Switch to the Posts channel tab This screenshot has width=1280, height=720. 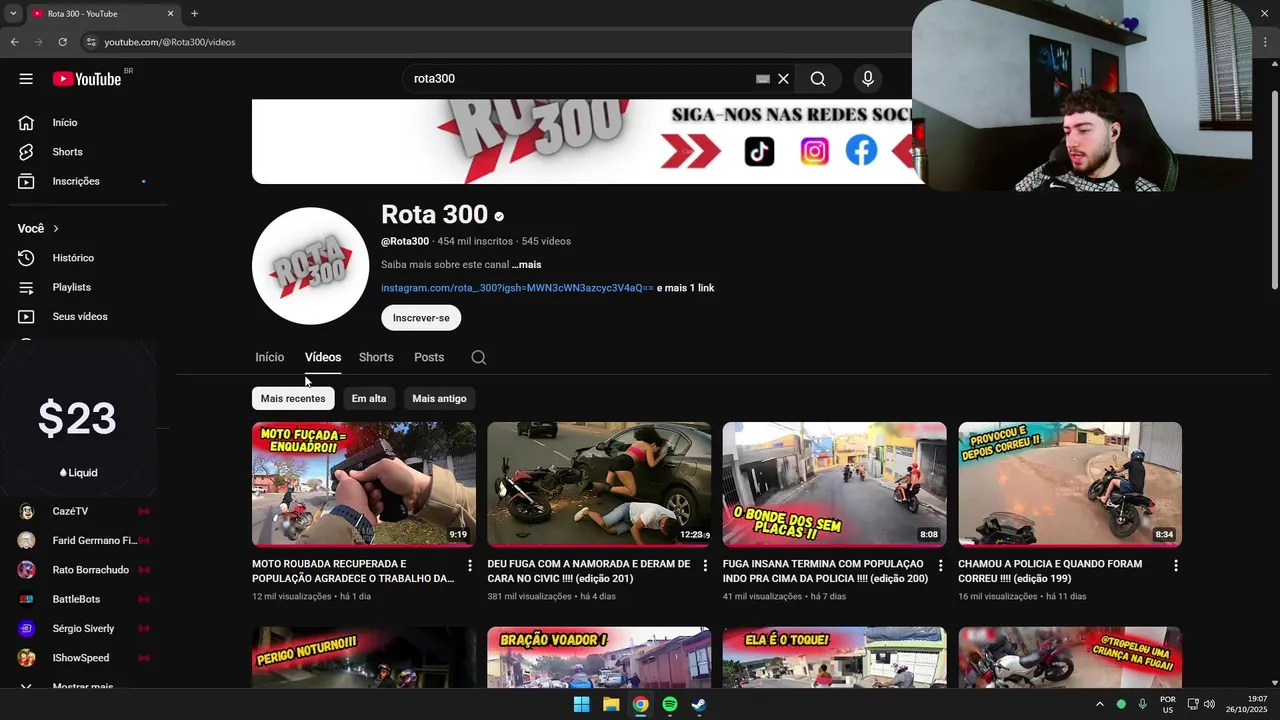[x=429, y=357]
